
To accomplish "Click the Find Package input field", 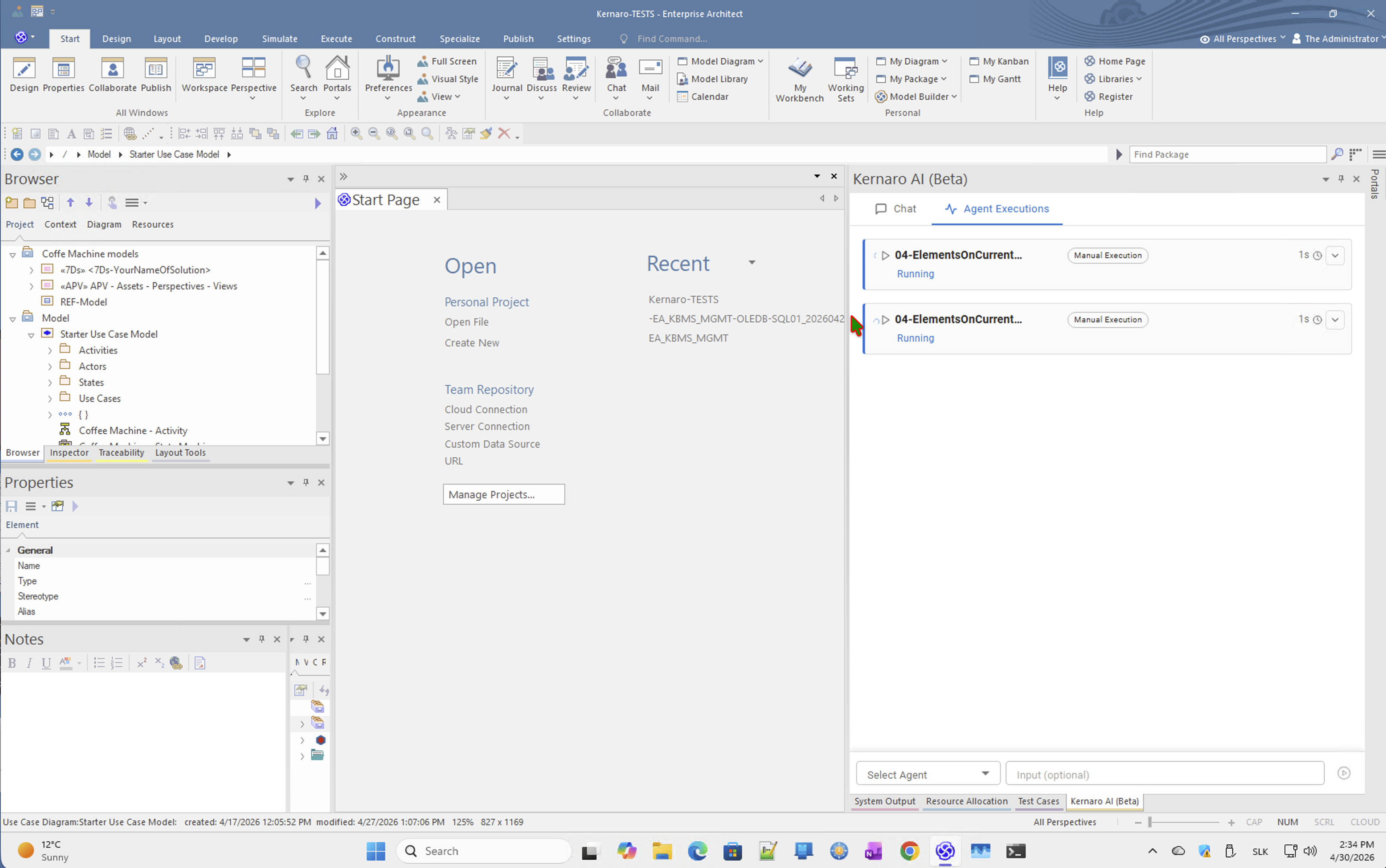I will pyautogui.click(x=1227, y=154).
